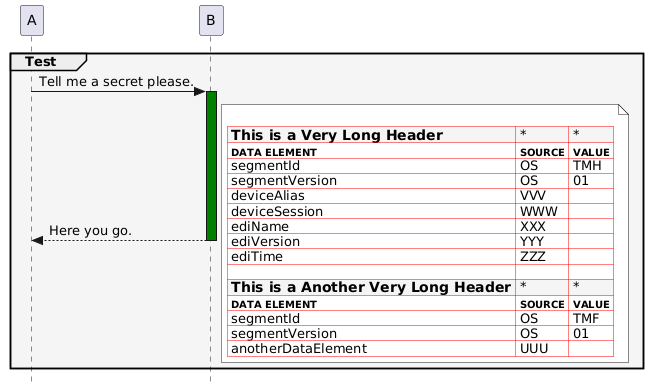Select participant box B
The width and height of the screenshot is (648, 391).
point(211,20)
